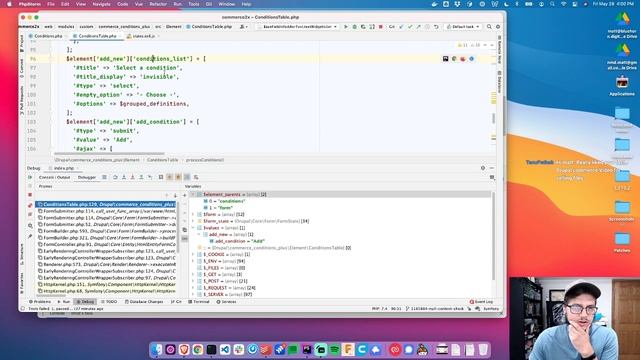Click the Step Out icon in the debugger

tap(141, 177)
